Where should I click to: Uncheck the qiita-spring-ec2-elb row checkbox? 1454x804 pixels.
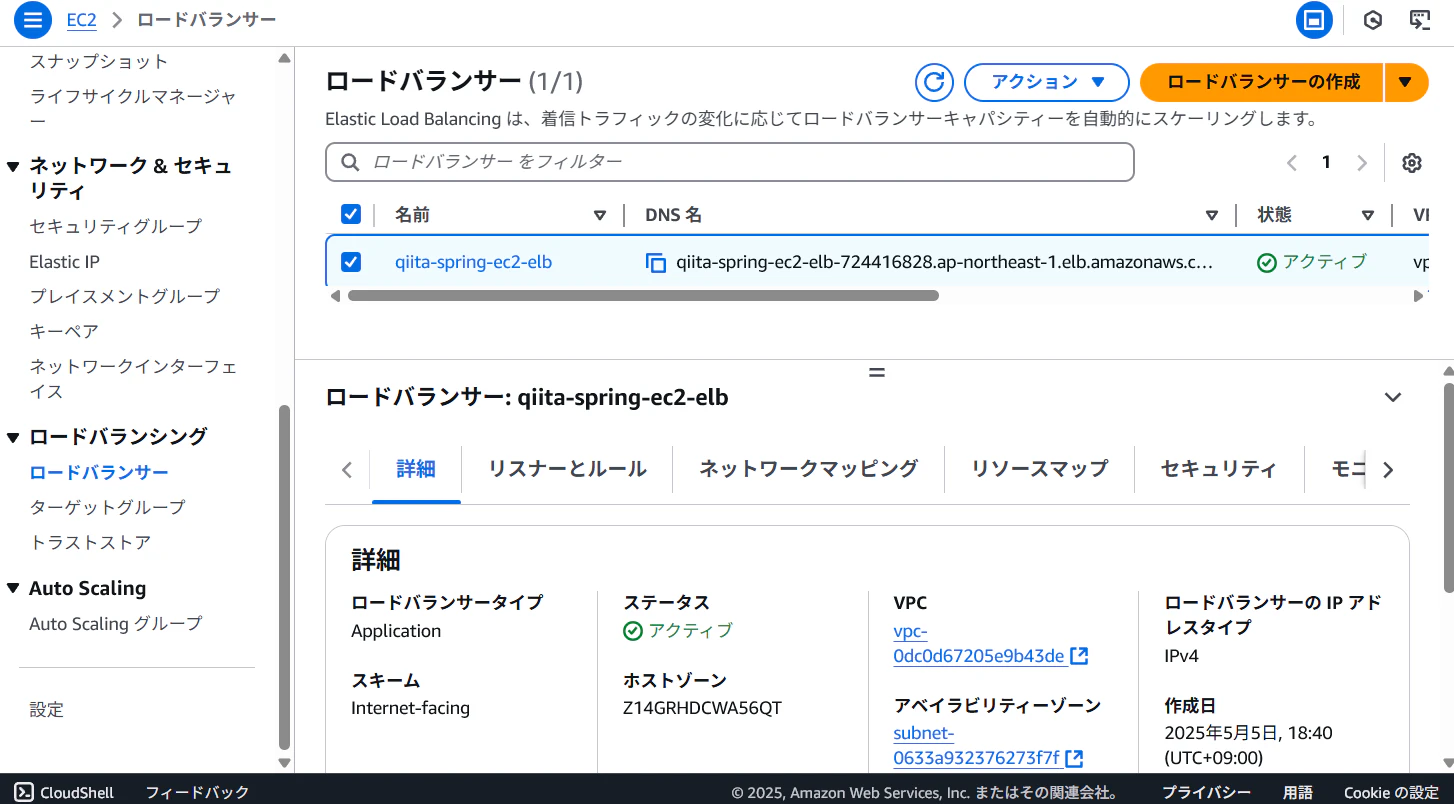pos(351,262)
